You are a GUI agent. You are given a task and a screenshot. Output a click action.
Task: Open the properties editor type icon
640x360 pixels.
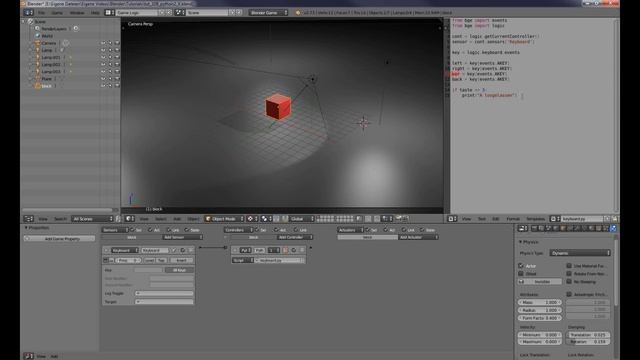click(x=523, y=229)
